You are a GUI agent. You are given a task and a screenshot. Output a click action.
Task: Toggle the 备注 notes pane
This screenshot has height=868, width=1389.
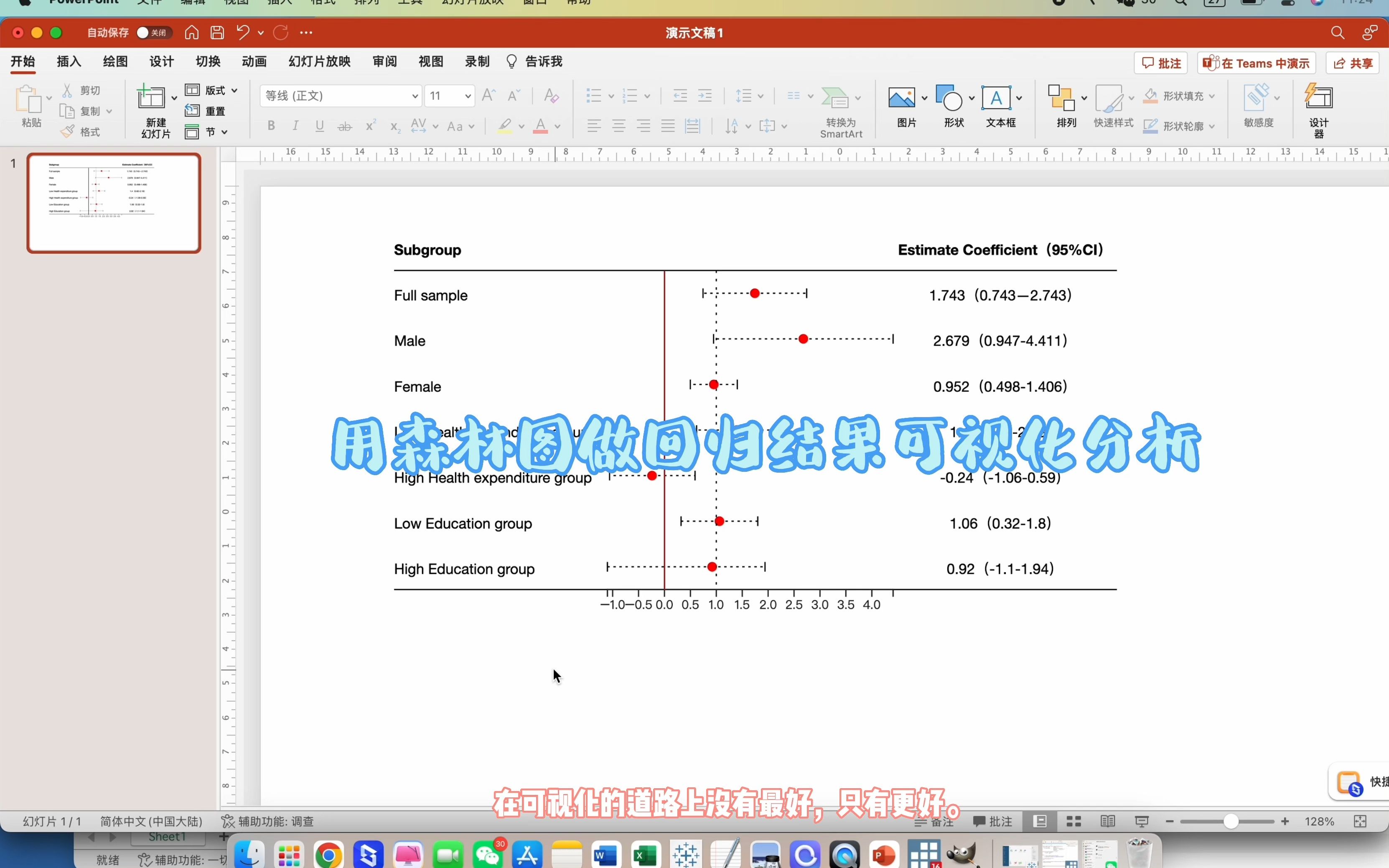(934, 822)
